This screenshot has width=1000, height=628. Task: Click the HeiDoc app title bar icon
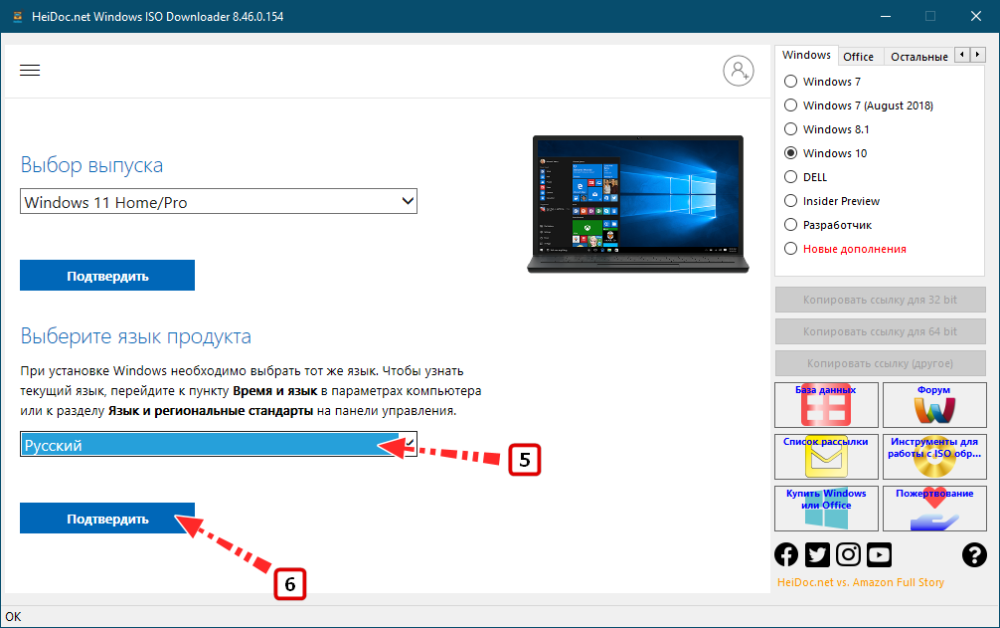18,17
